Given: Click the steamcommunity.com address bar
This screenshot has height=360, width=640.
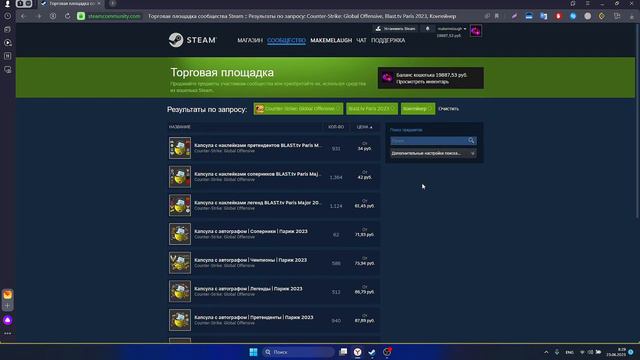Looking at the screenshot, I should pyautogui.click(x=114, y=16).
